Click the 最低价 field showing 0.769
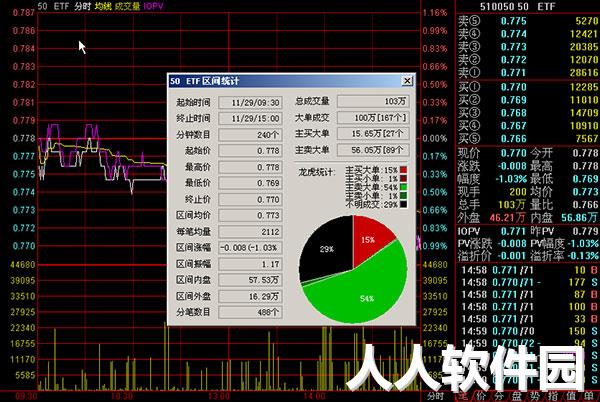The width and height of the screenshot is (600, 402). (251, 183)
